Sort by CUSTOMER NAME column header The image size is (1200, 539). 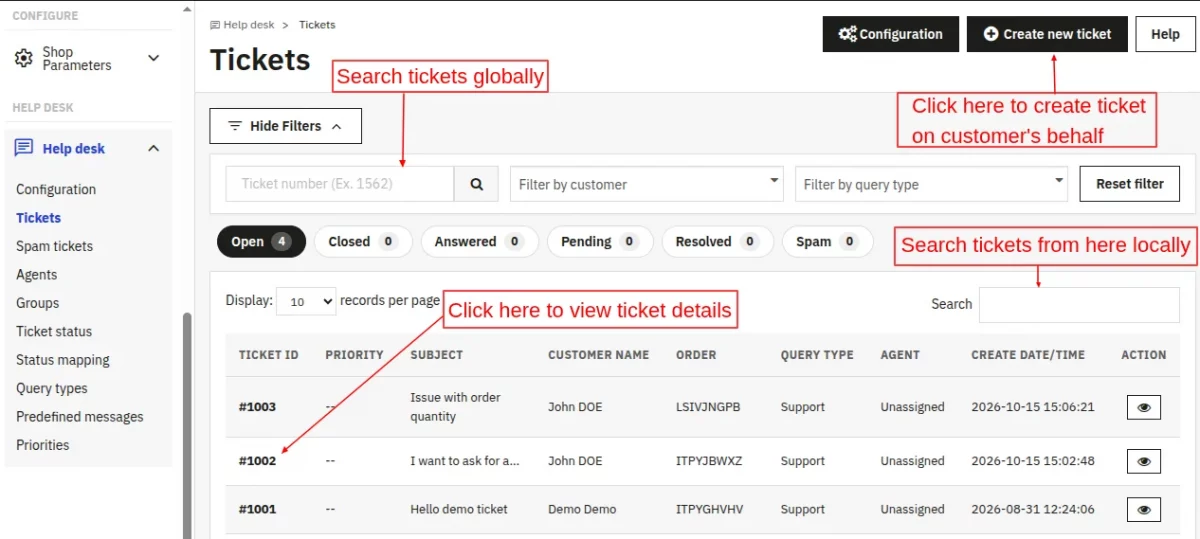pyautogui.click(x=598, y=355)
